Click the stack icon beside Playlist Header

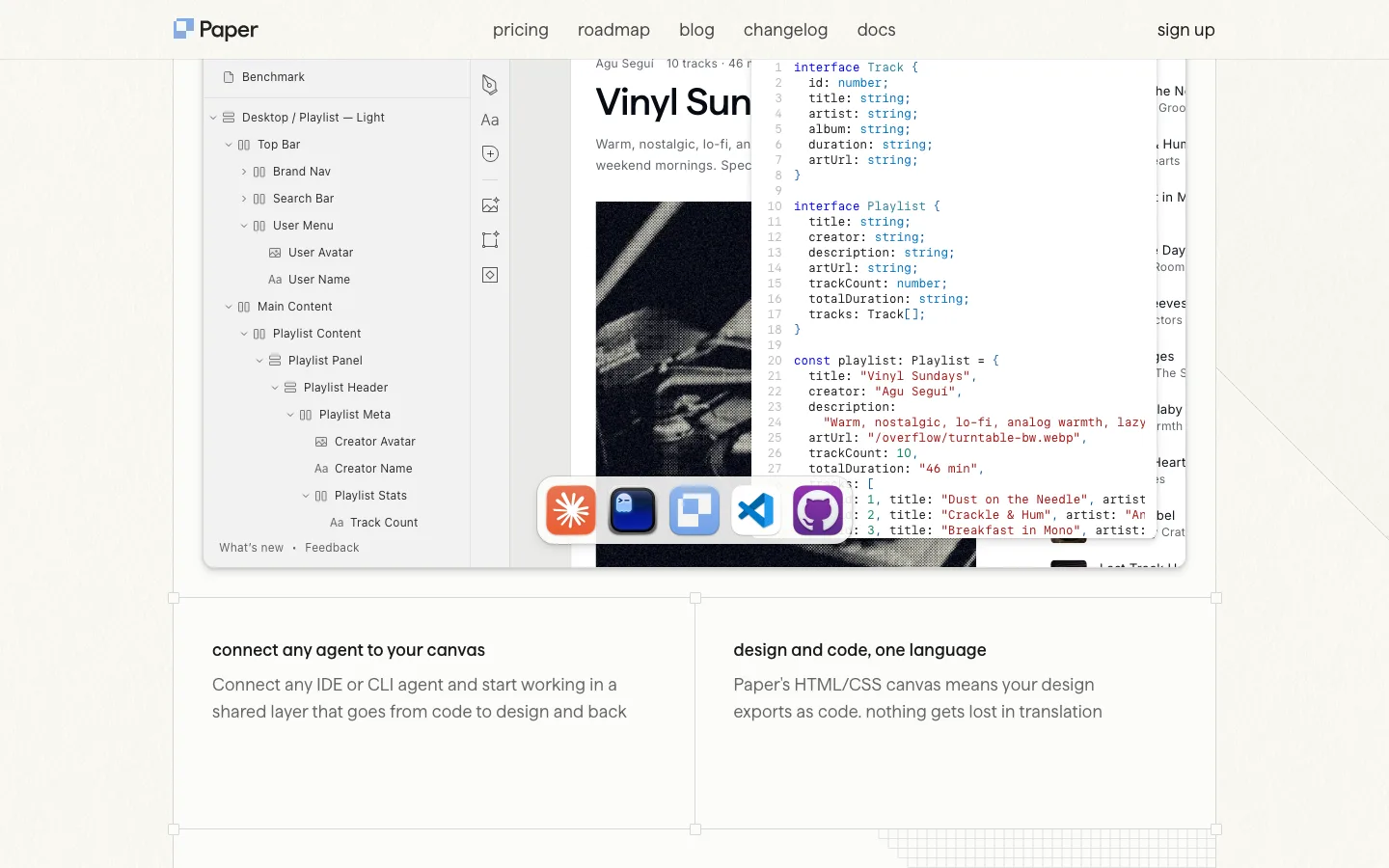(x=290, y=388)
